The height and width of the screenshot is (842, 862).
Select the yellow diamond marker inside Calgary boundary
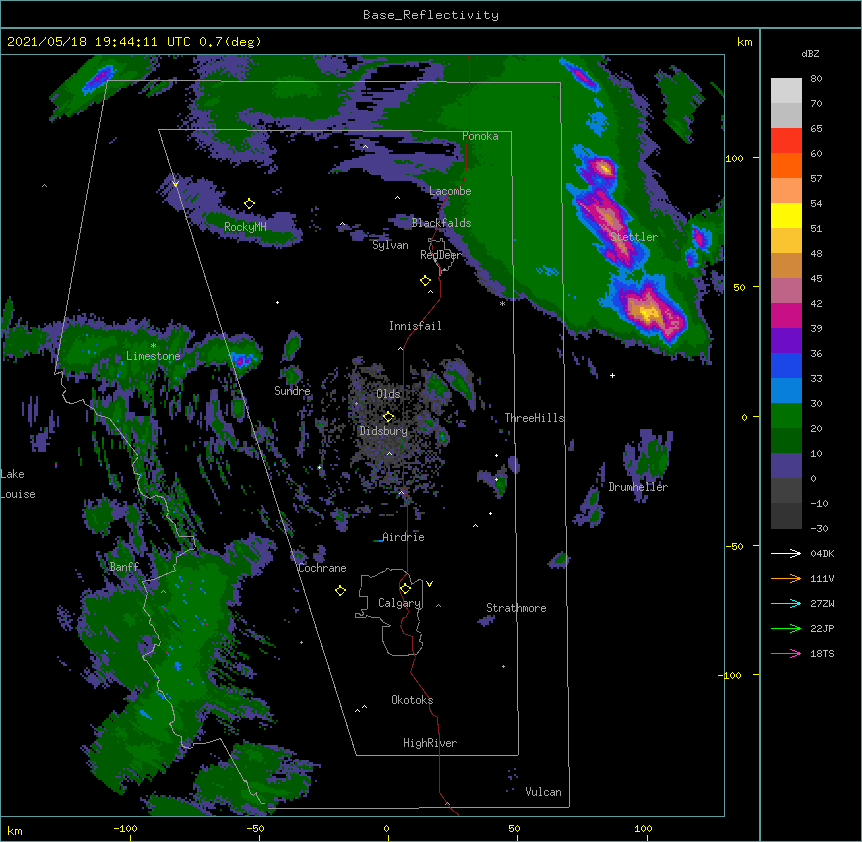405,589
